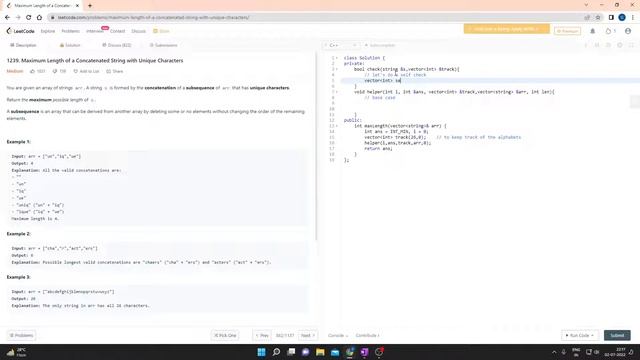Open the Interview nav item
This screenshot has height=360, width=640.
(x=95, y=31)
